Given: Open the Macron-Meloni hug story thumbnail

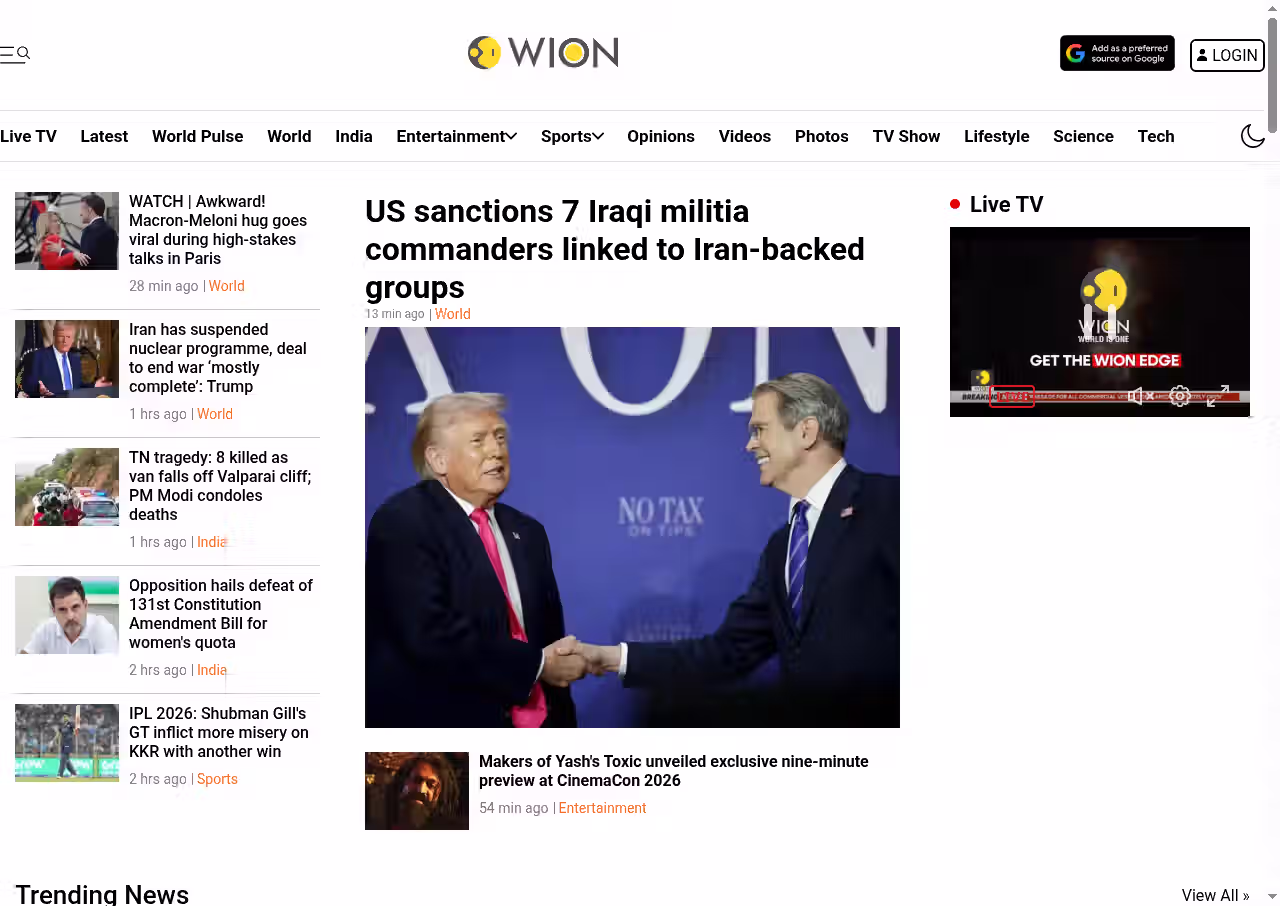Looking at the screenshot, I should (67, 231).
